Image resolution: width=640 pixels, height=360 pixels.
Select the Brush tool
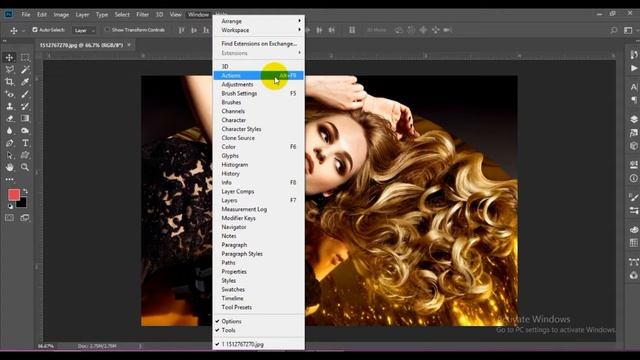(x=25, y=94)
